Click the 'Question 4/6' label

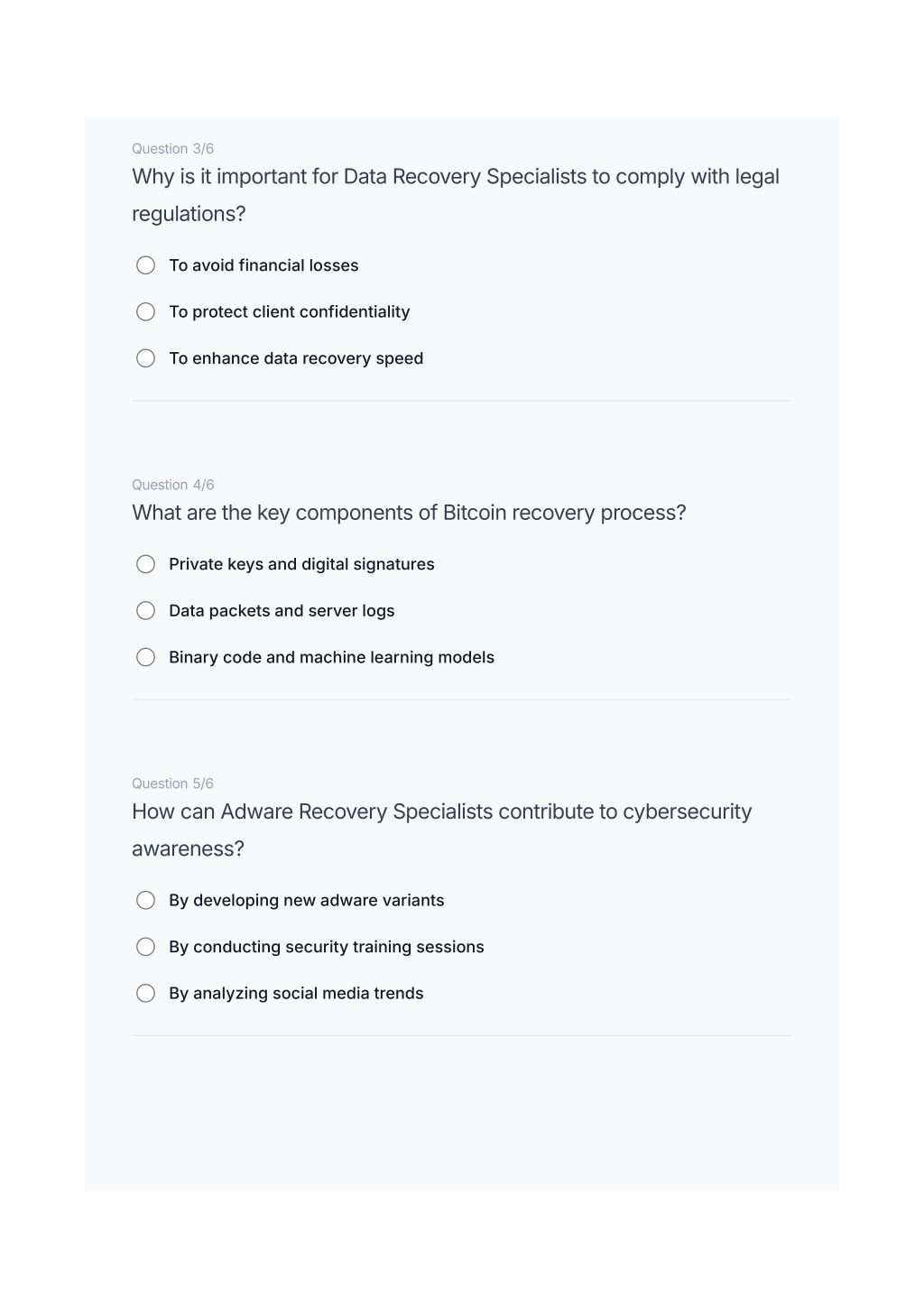172,485
